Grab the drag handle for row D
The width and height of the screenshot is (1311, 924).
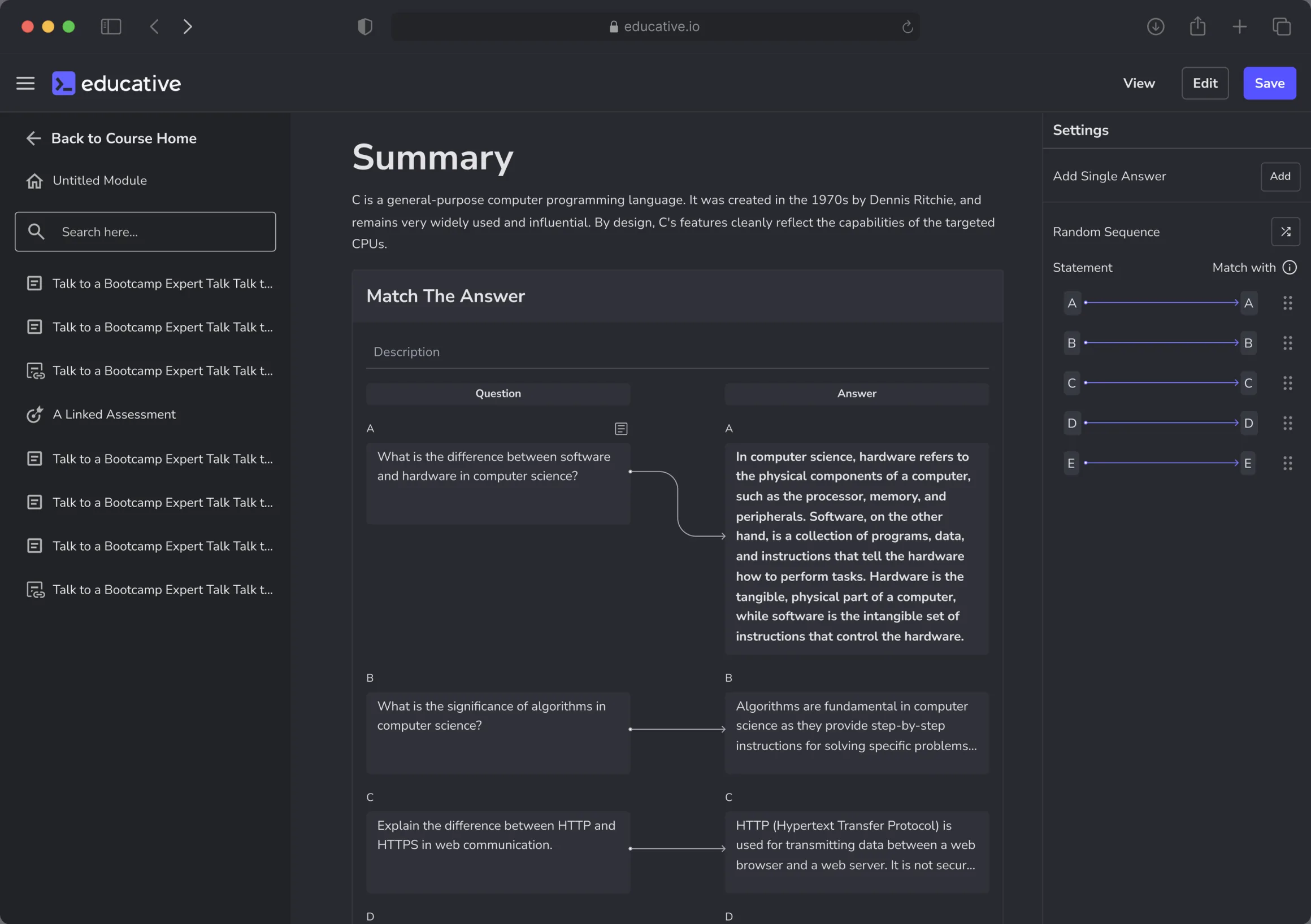pyautogui.click(x=1287, y=423)
